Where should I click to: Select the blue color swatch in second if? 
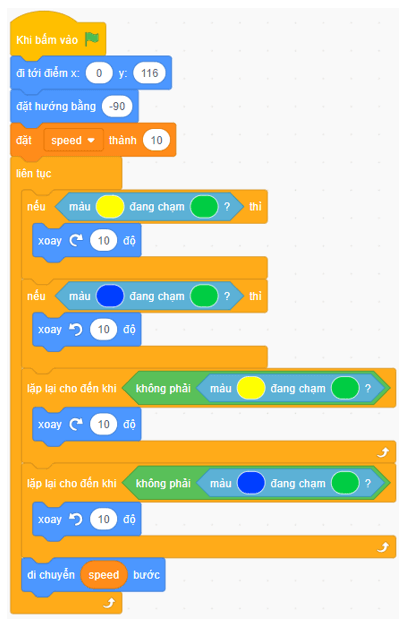[x=110, y=296]
